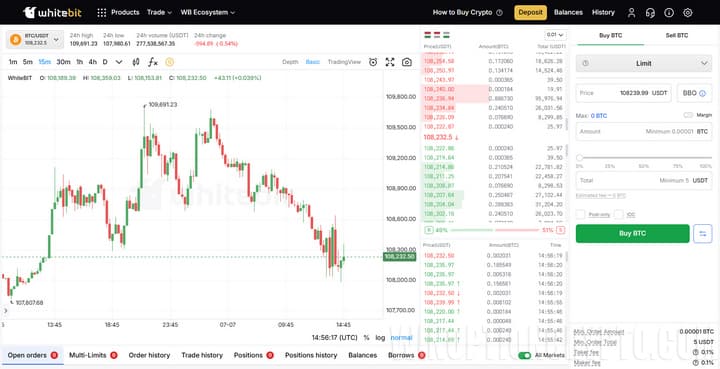Click the BBO button
720x369 pixels.
pyautogui.click(x=694, y=93)
